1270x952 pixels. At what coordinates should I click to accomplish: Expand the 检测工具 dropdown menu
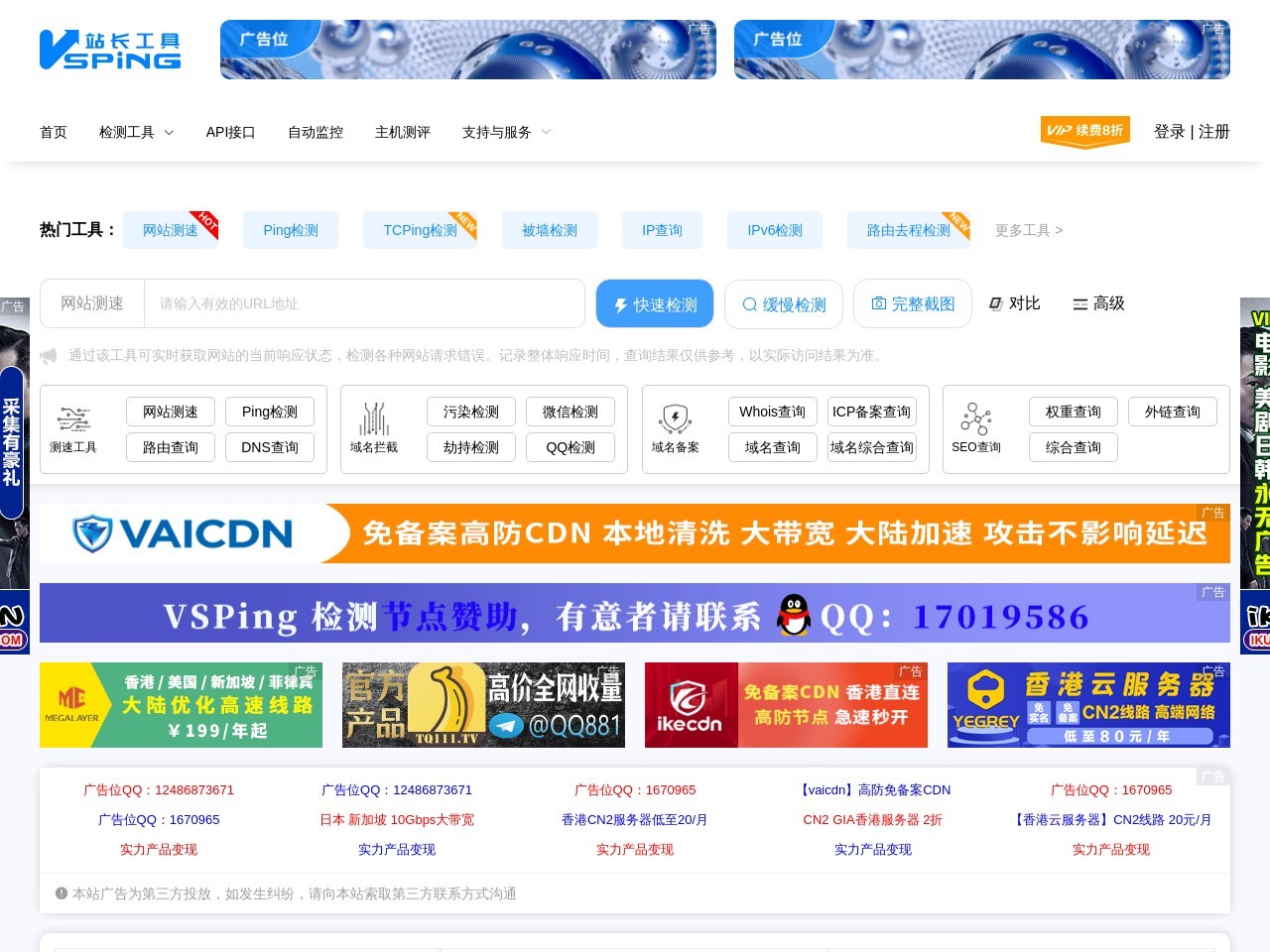point(136,132)
